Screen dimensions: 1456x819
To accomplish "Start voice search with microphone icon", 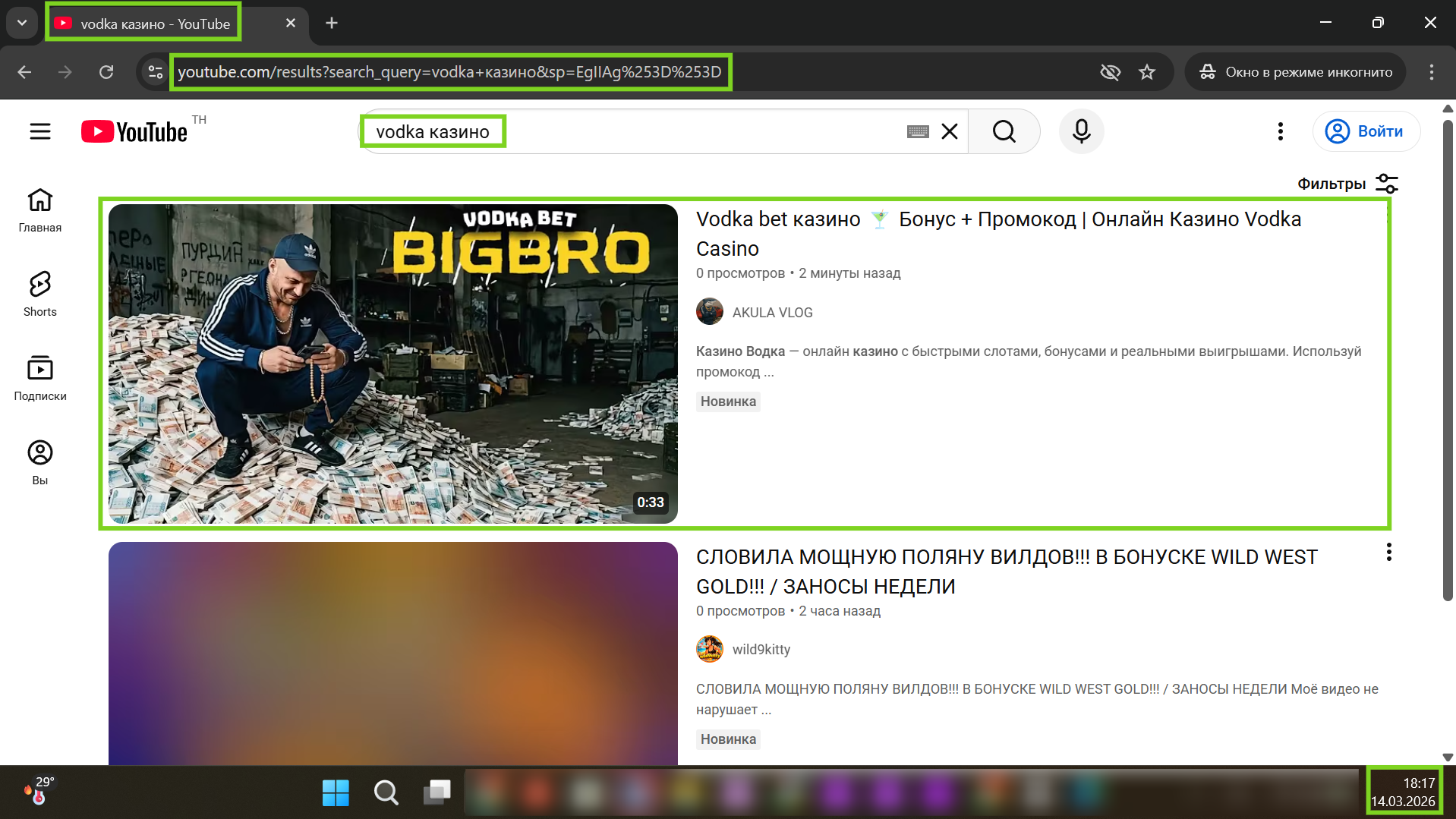I will pos(1081,131).
